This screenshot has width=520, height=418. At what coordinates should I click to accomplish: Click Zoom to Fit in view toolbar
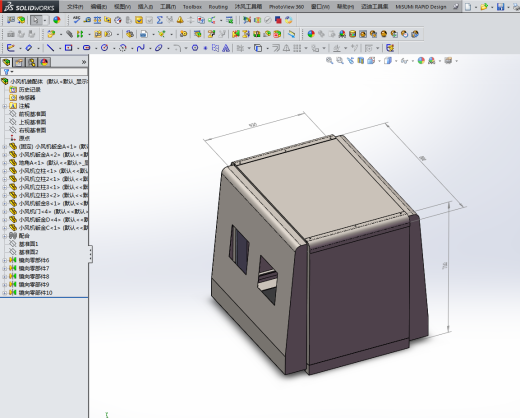[329, 61]
